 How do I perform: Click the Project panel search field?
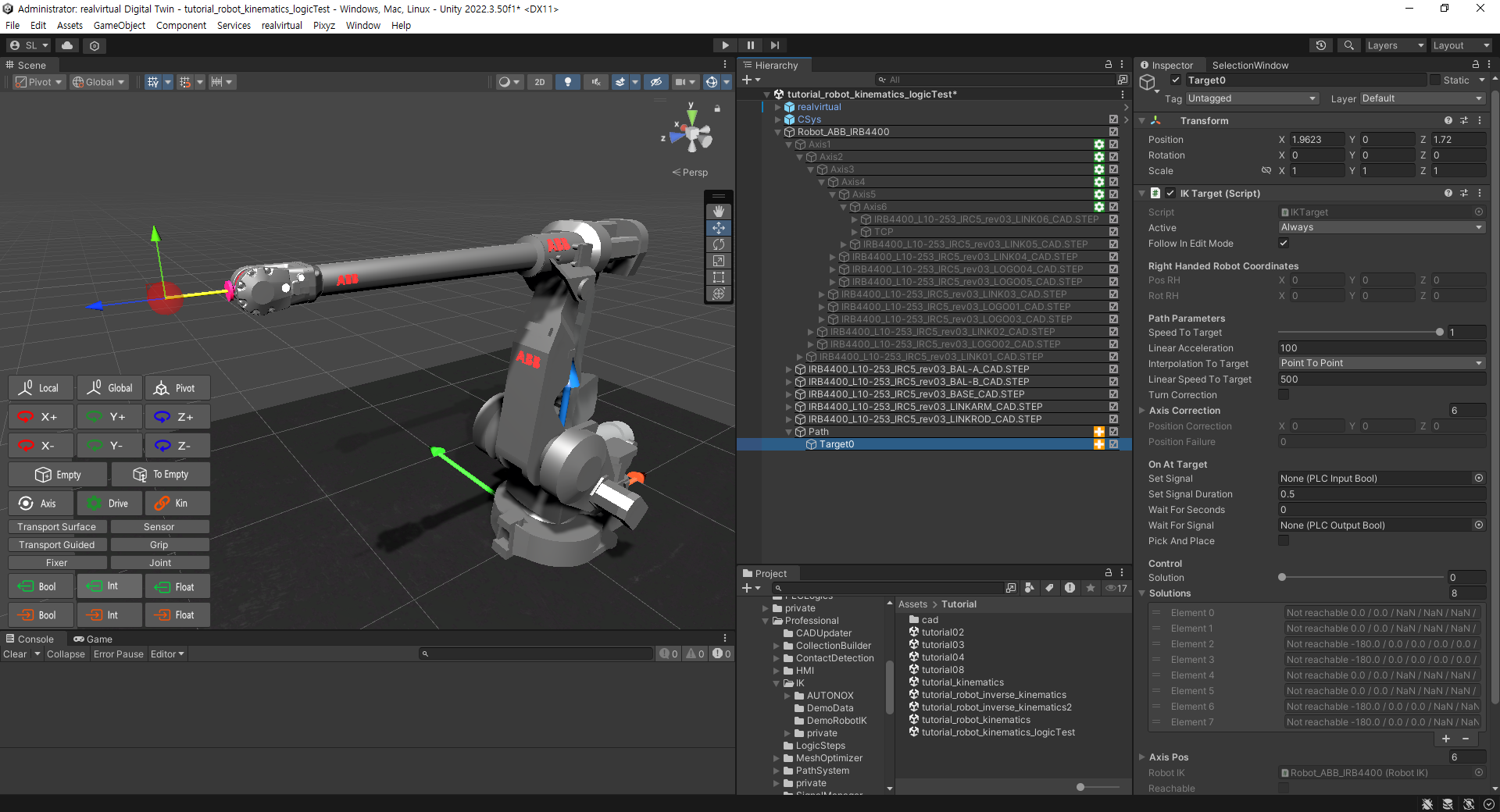click(887, 588)
